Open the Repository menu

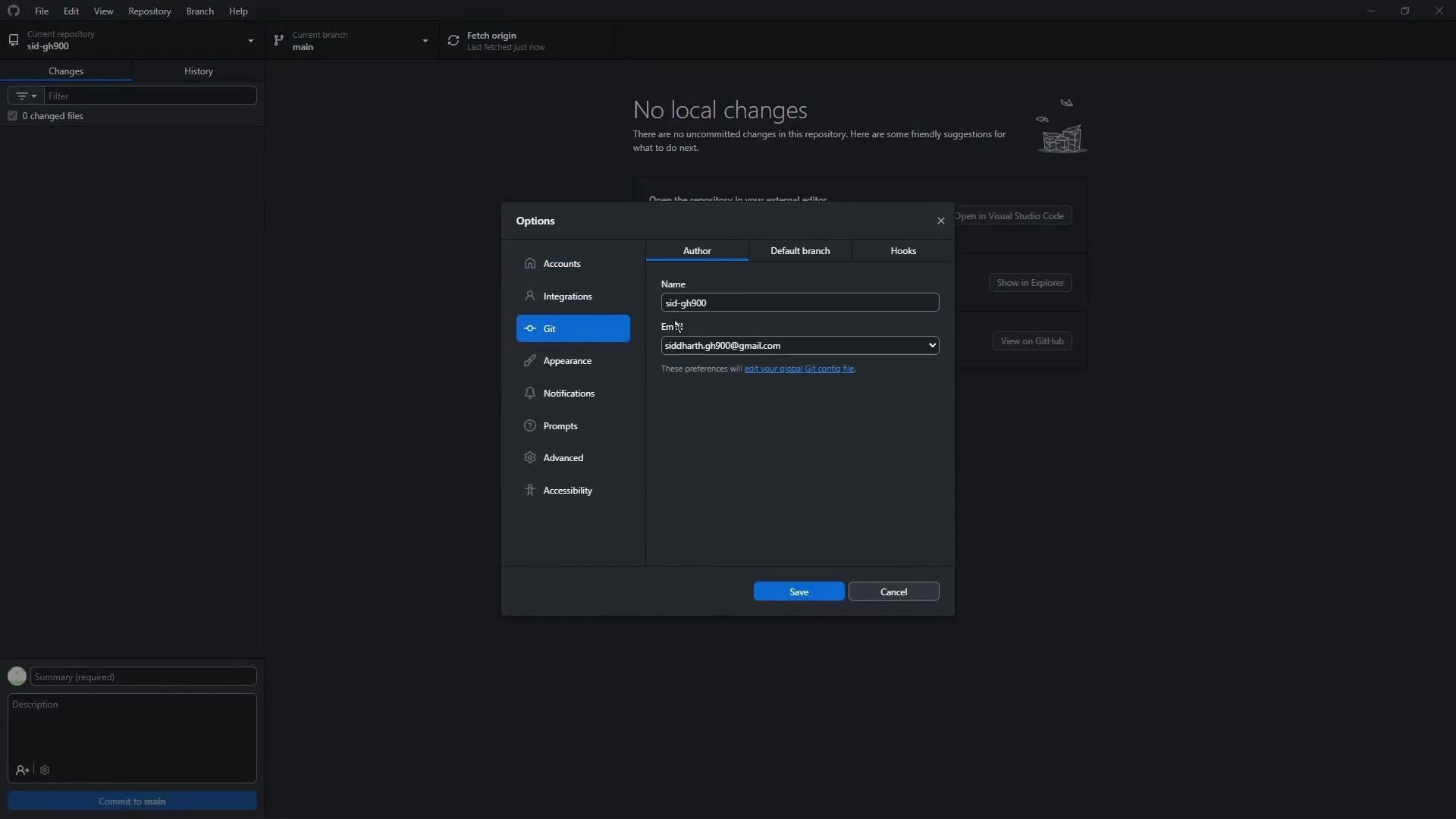[x=149, y=11]
